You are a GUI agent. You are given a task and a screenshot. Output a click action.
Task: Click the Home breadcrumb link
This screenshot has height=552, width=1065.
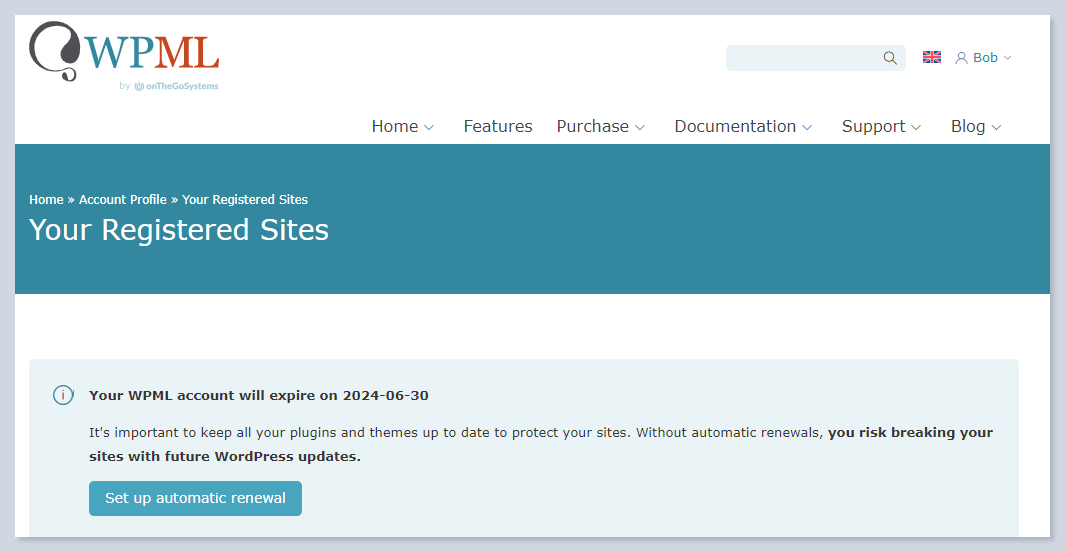[x=46, y=200]
